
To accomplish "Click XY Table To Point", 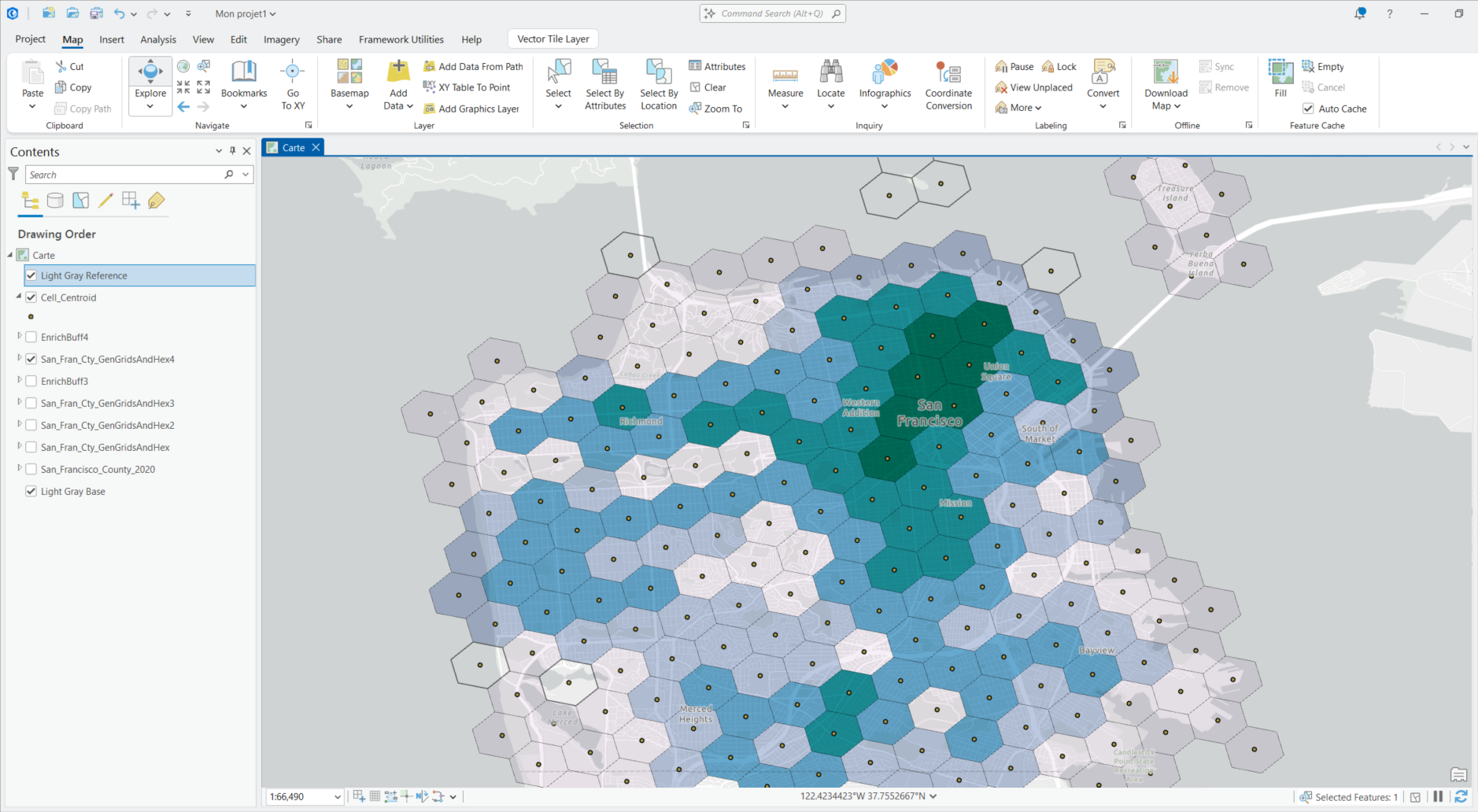I will (471, 87).
